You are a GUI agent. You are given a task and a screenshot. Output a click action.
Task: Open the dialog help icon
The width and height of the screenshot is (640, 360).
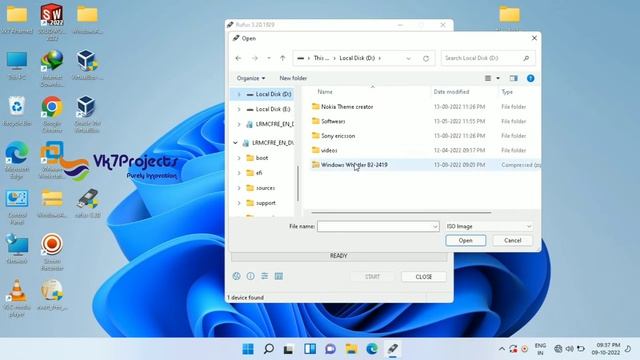tap(530, 78)
